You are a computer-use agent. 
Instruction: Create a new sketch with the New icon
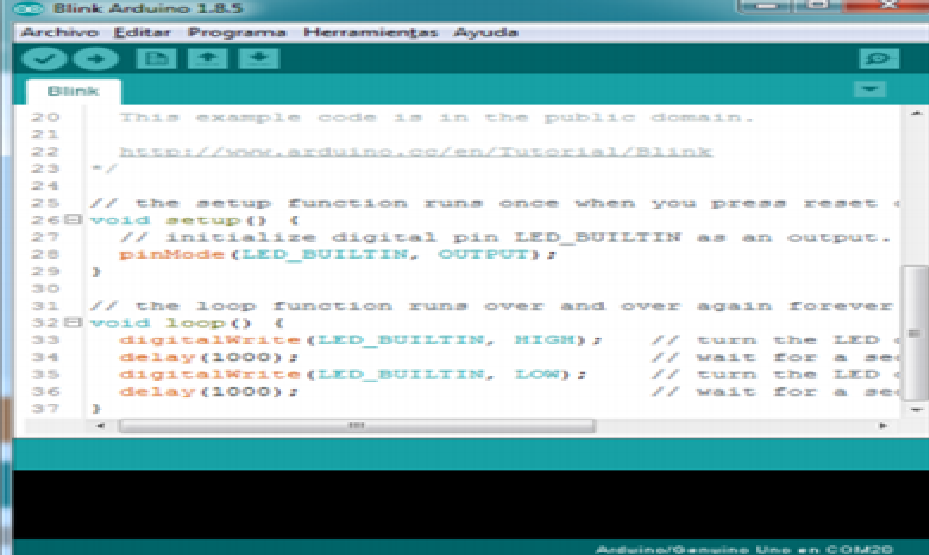tap(156, 59)
